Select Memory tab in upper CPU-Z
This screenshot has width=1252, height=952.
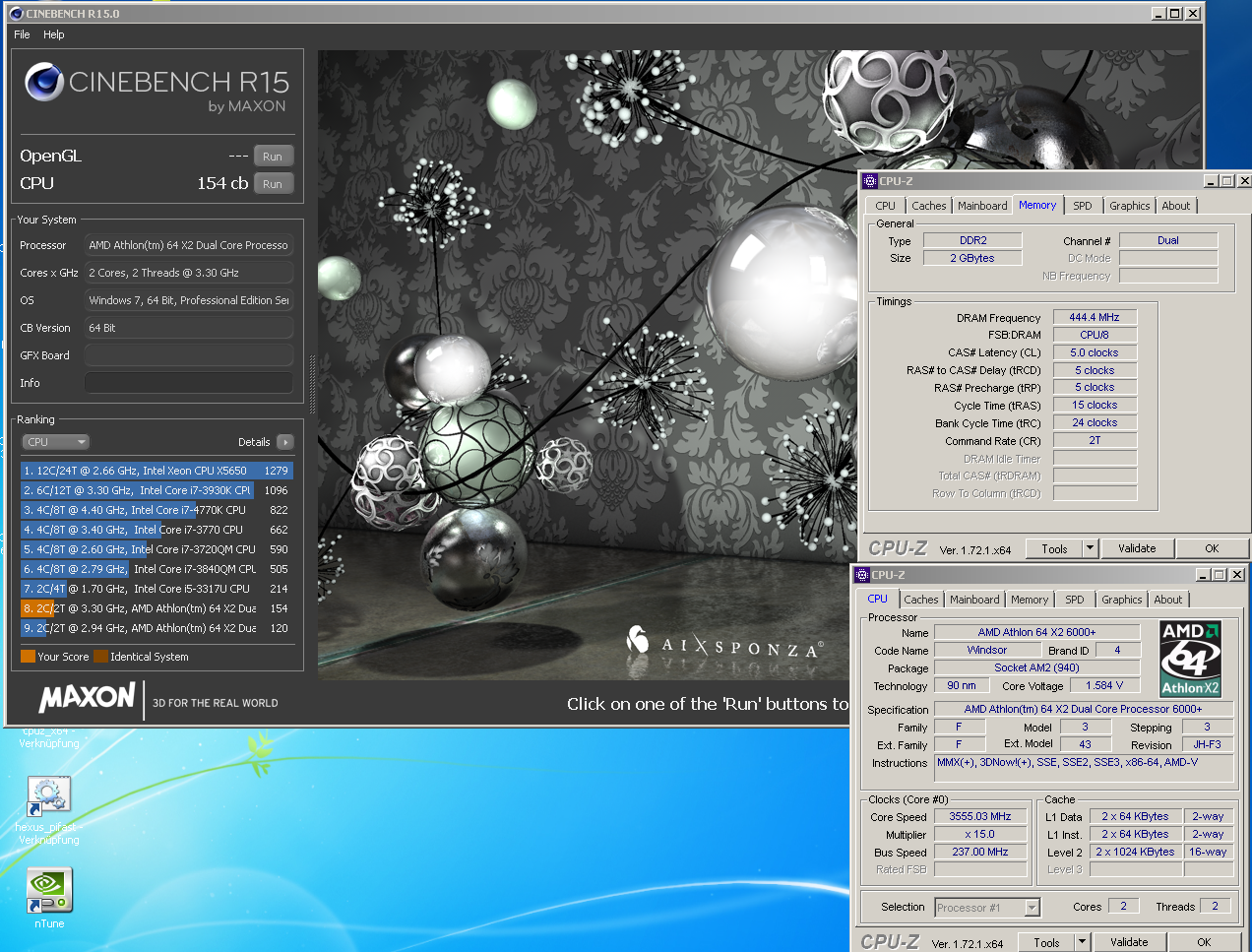pyautogui.click(x=1037, y=205)
